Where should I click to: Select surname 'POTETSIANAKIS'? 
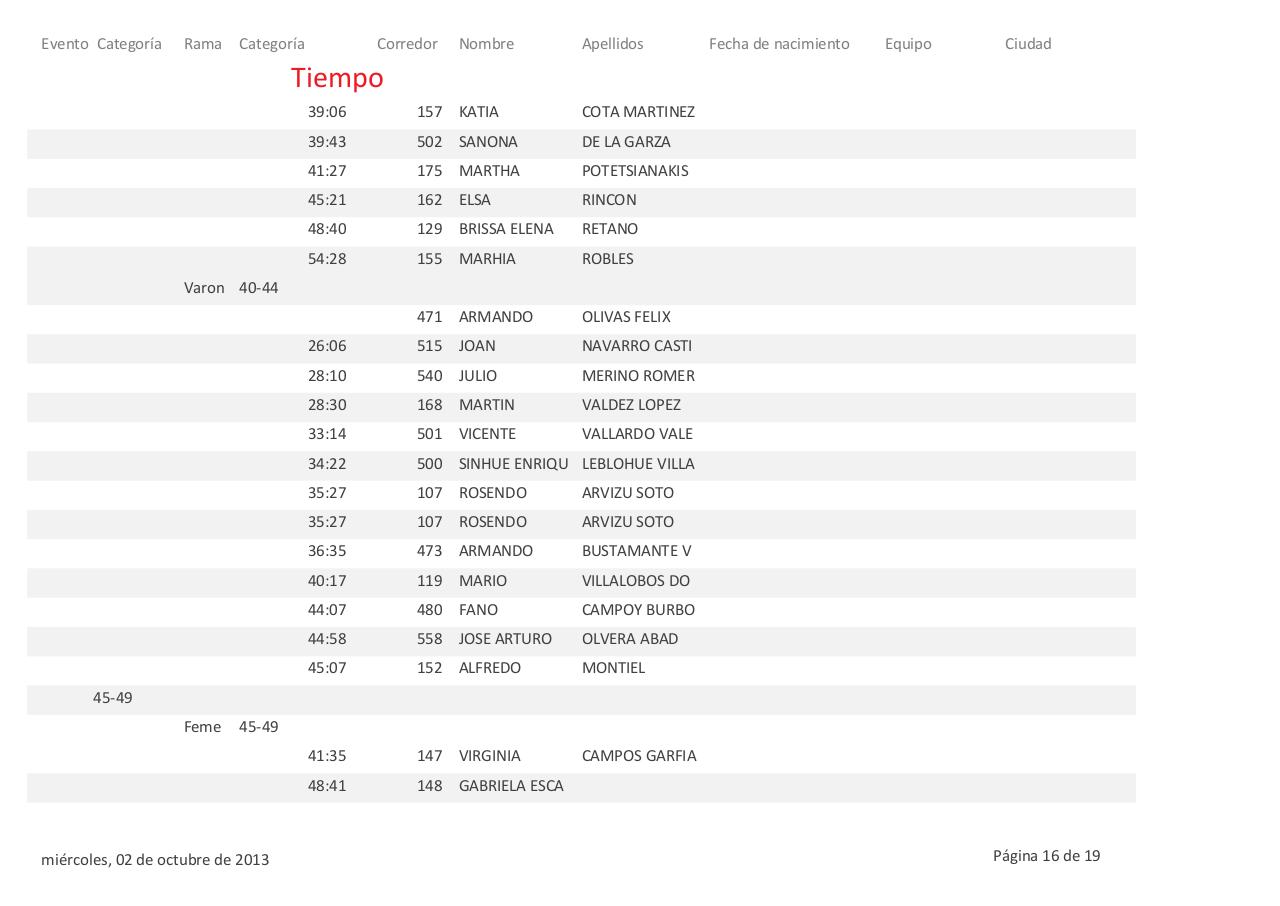point(635,171)
